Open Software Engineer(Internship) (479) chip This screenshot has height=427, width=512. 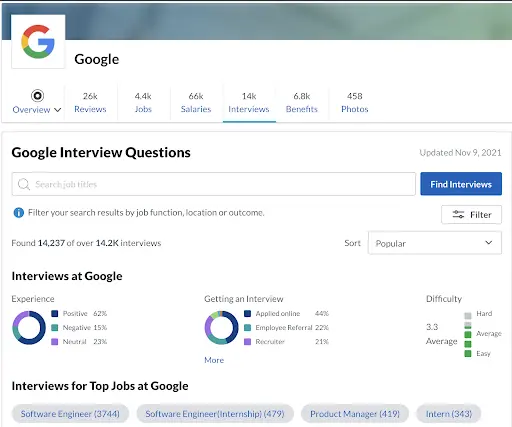point(215,414)
